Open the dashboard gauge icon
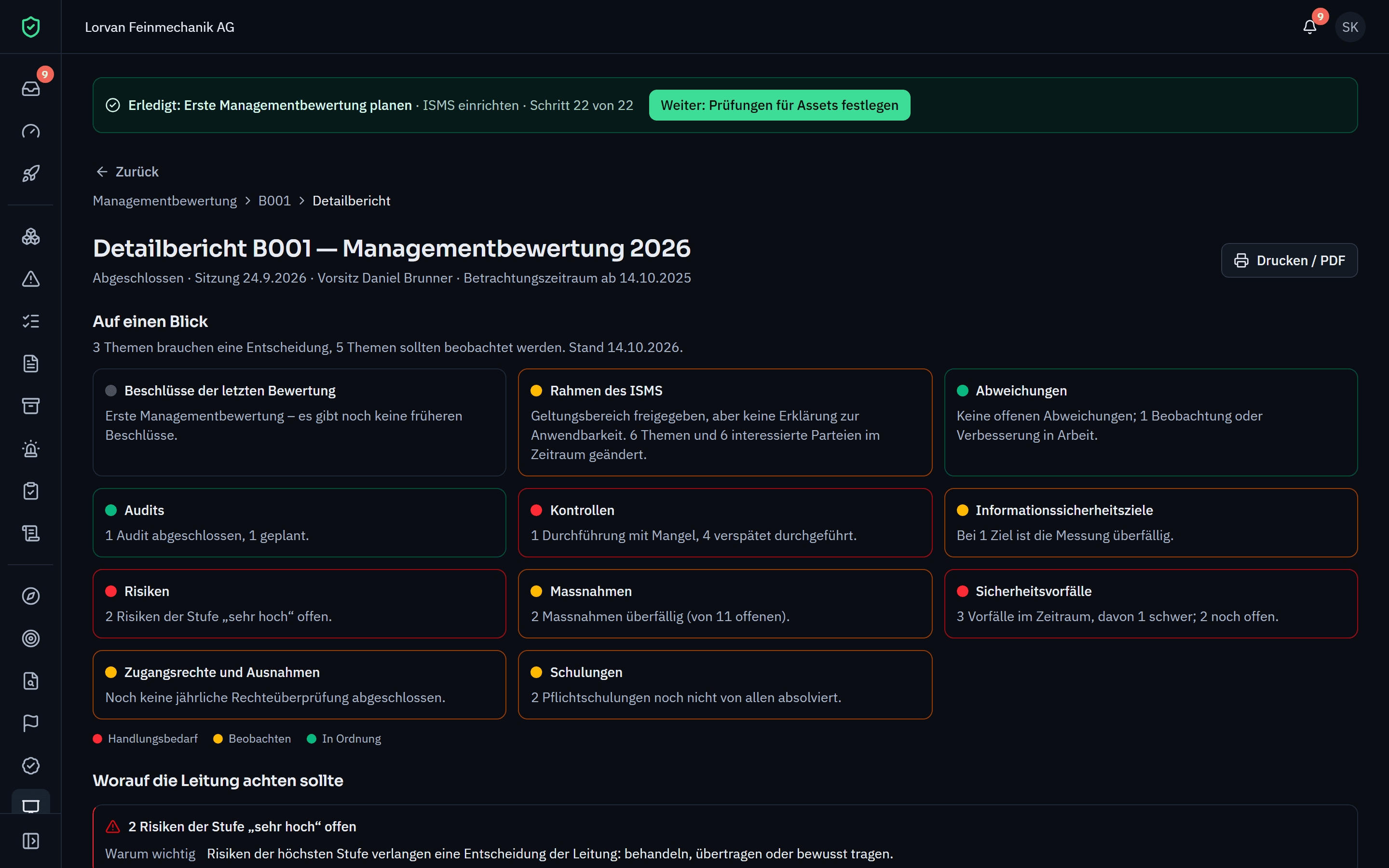The height and width of the screenshot is (868, 1389). [x=30, y=132]
